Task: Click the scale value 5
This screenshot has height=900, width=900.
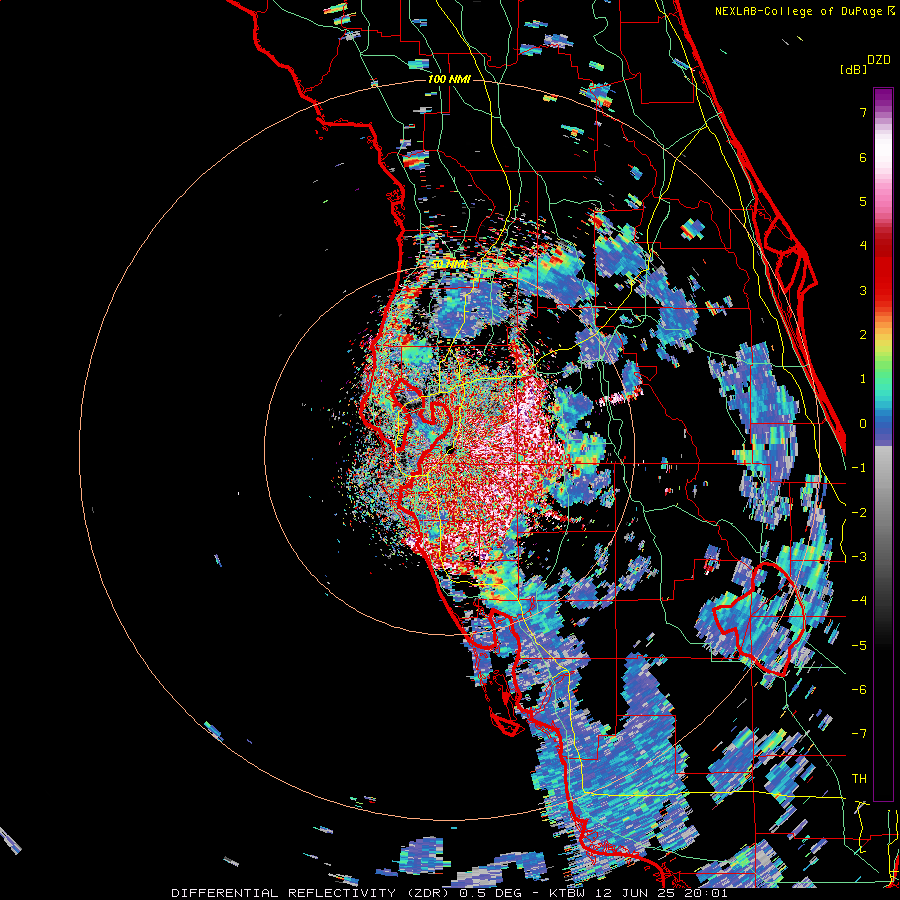Action: tap(863, 201)
